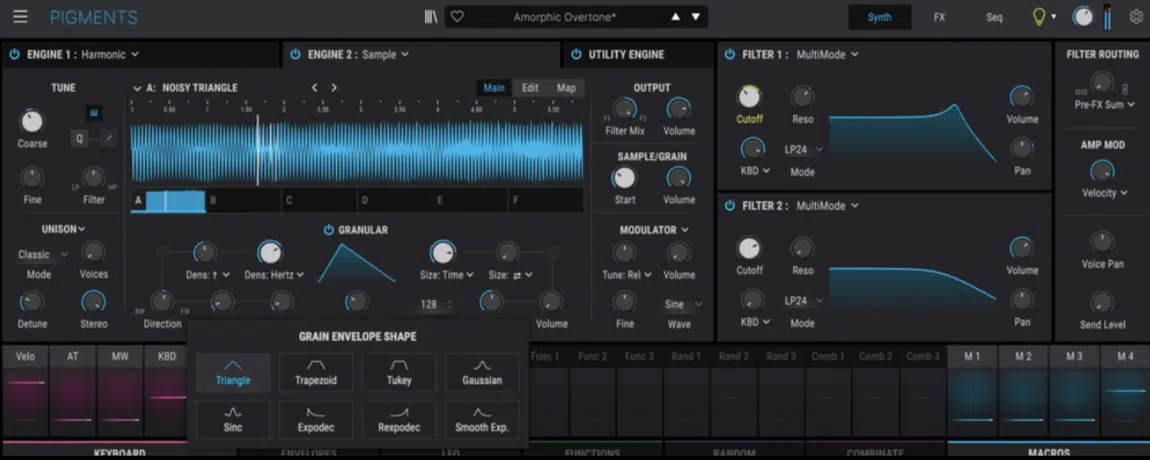
Task: Load next preset with the down arrow
Action: click(x=695, y=17)
